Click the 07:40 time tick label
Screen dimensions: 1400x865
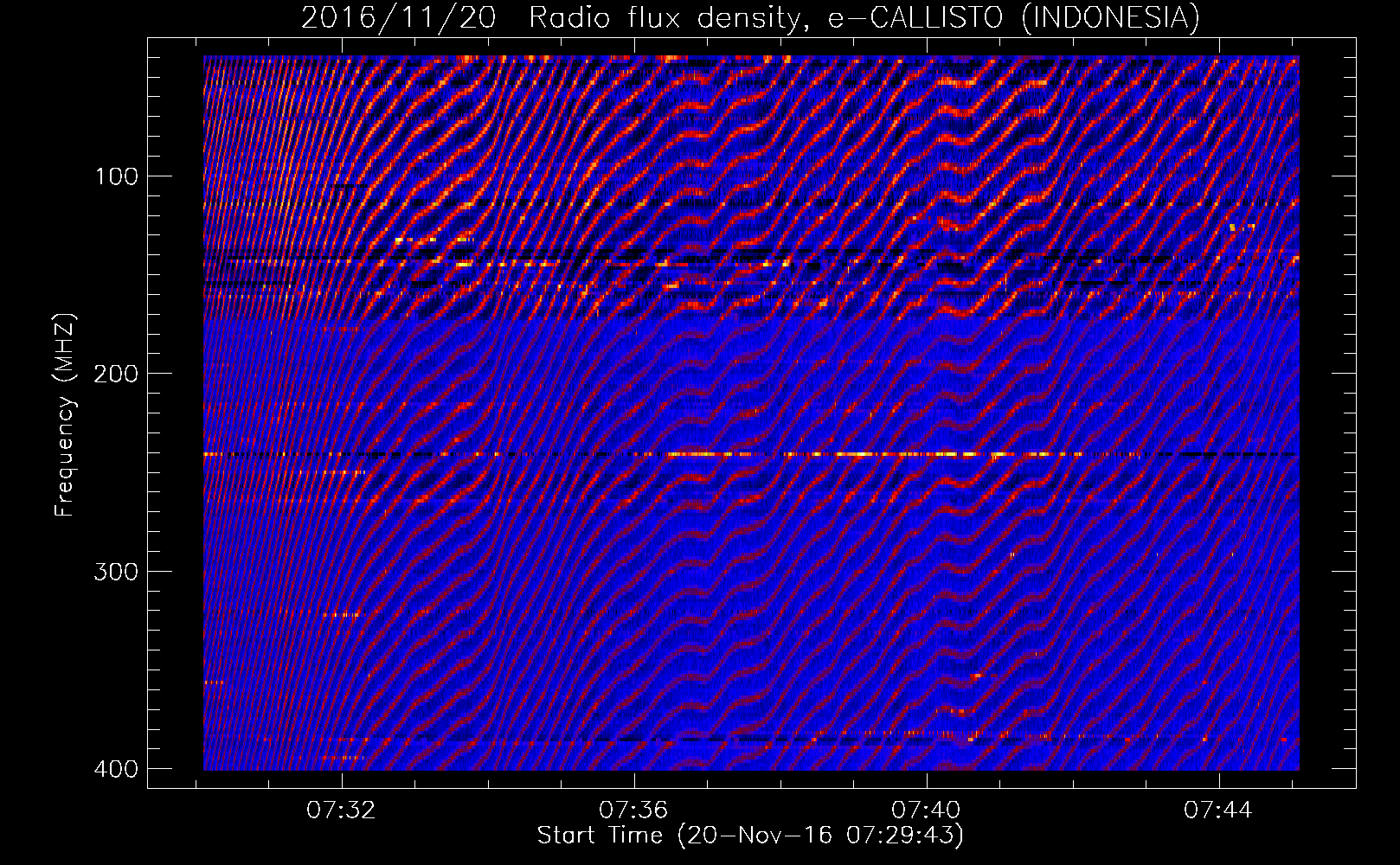tap(926, 811)
